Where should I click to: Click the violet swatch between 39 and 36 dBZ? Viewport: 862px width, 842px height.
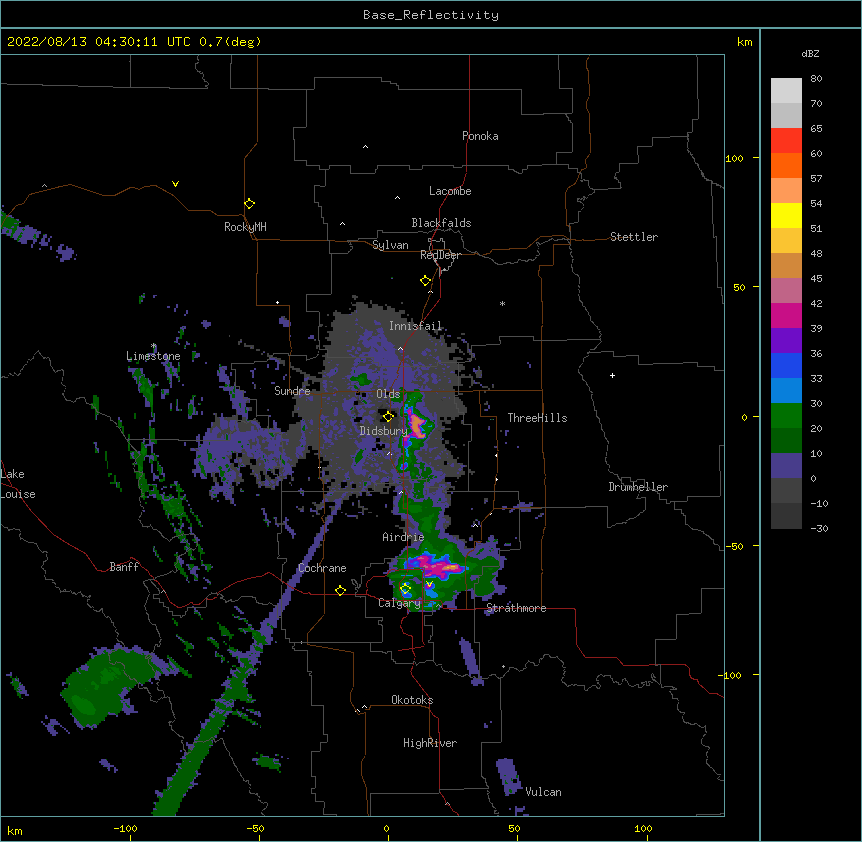(x=786, y=341)
